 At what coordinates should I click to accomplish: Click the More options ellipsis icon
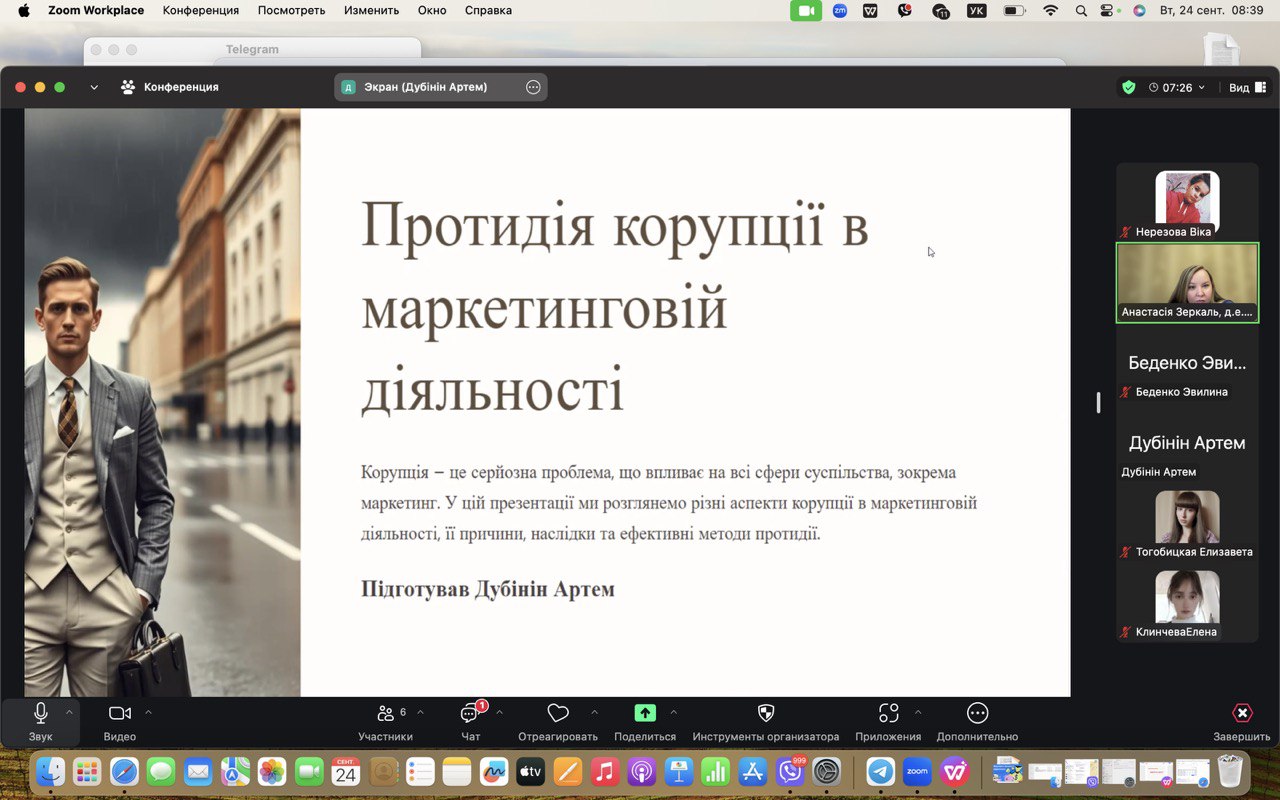click(977, 714)
